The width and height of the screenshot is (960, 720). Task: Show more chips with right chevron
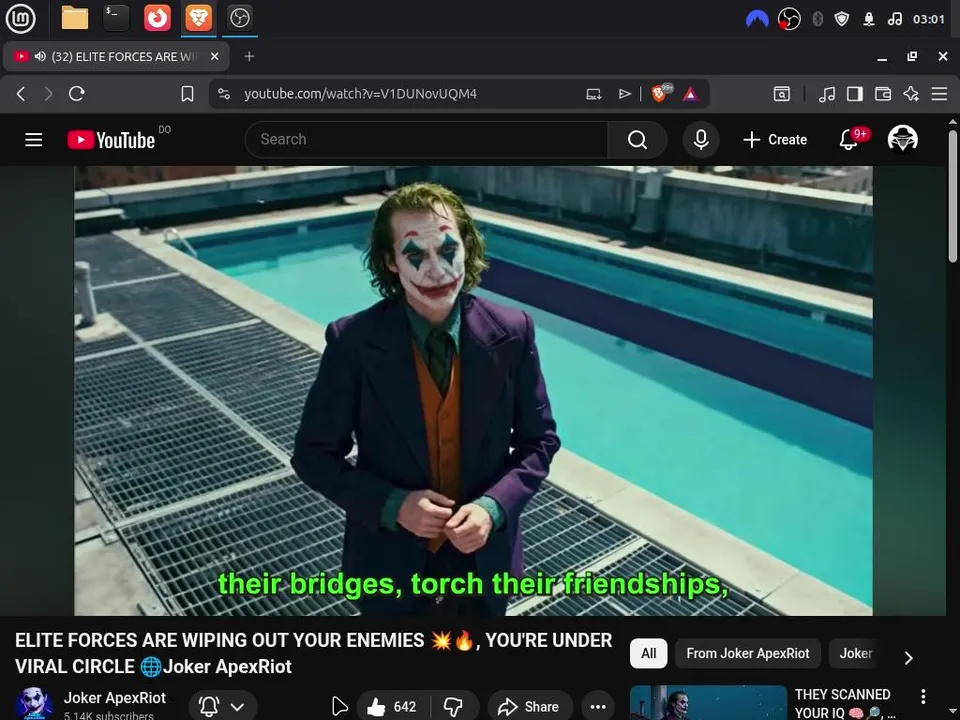pyautogui.click(x=909, y=658)
